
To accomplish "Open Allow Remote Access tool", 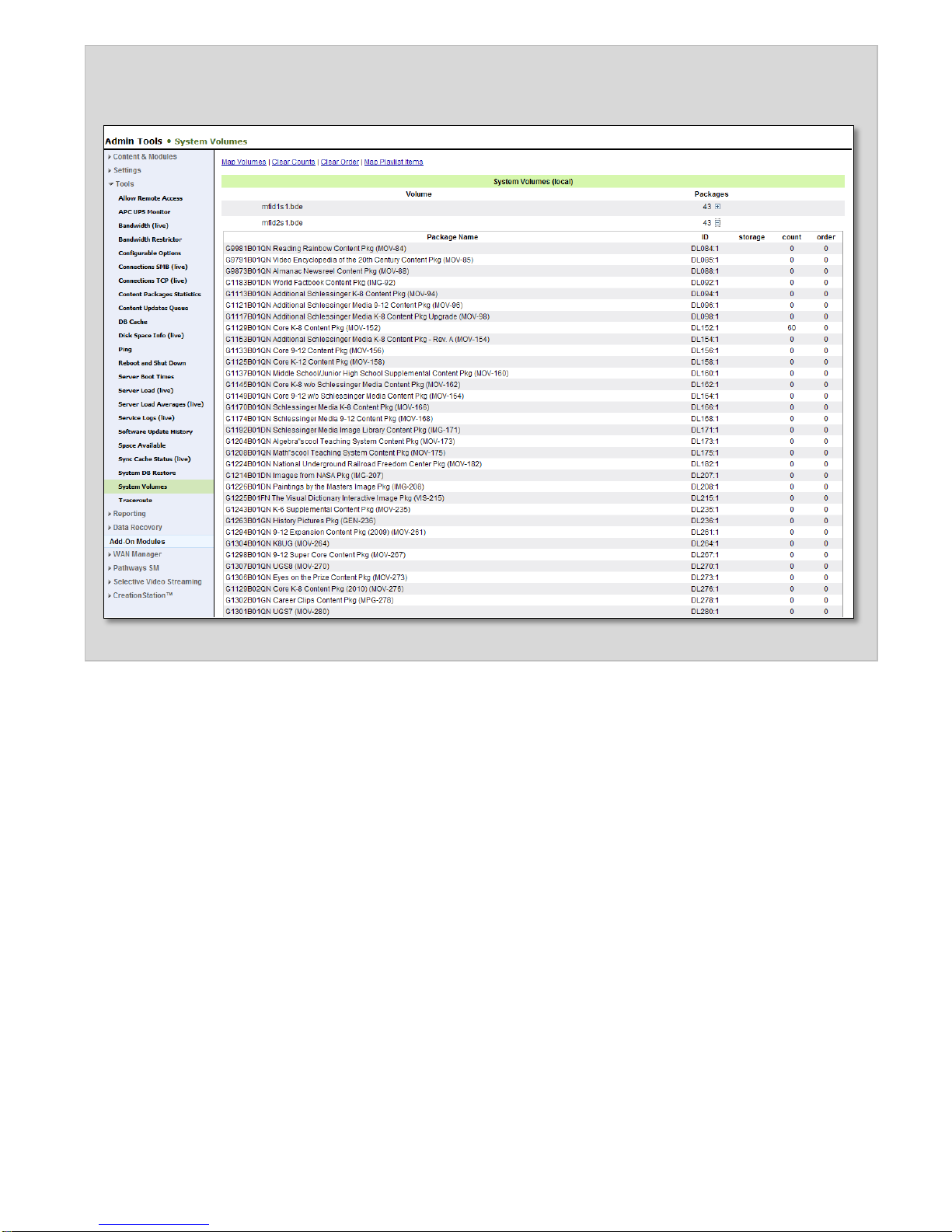I will [x=151, y=198].
